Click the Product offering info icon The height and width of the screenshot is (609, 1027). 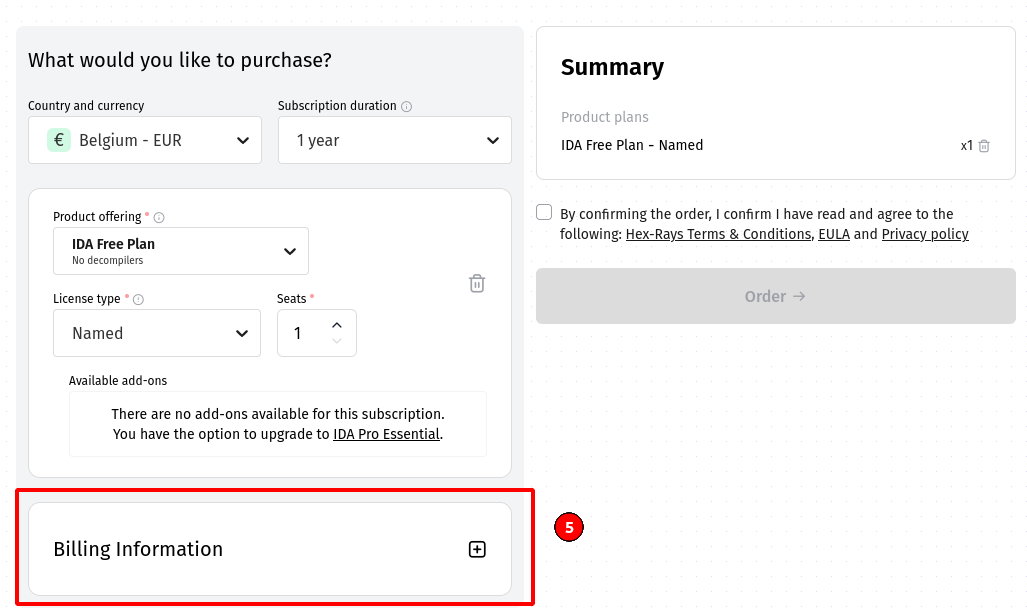point(159,217)
